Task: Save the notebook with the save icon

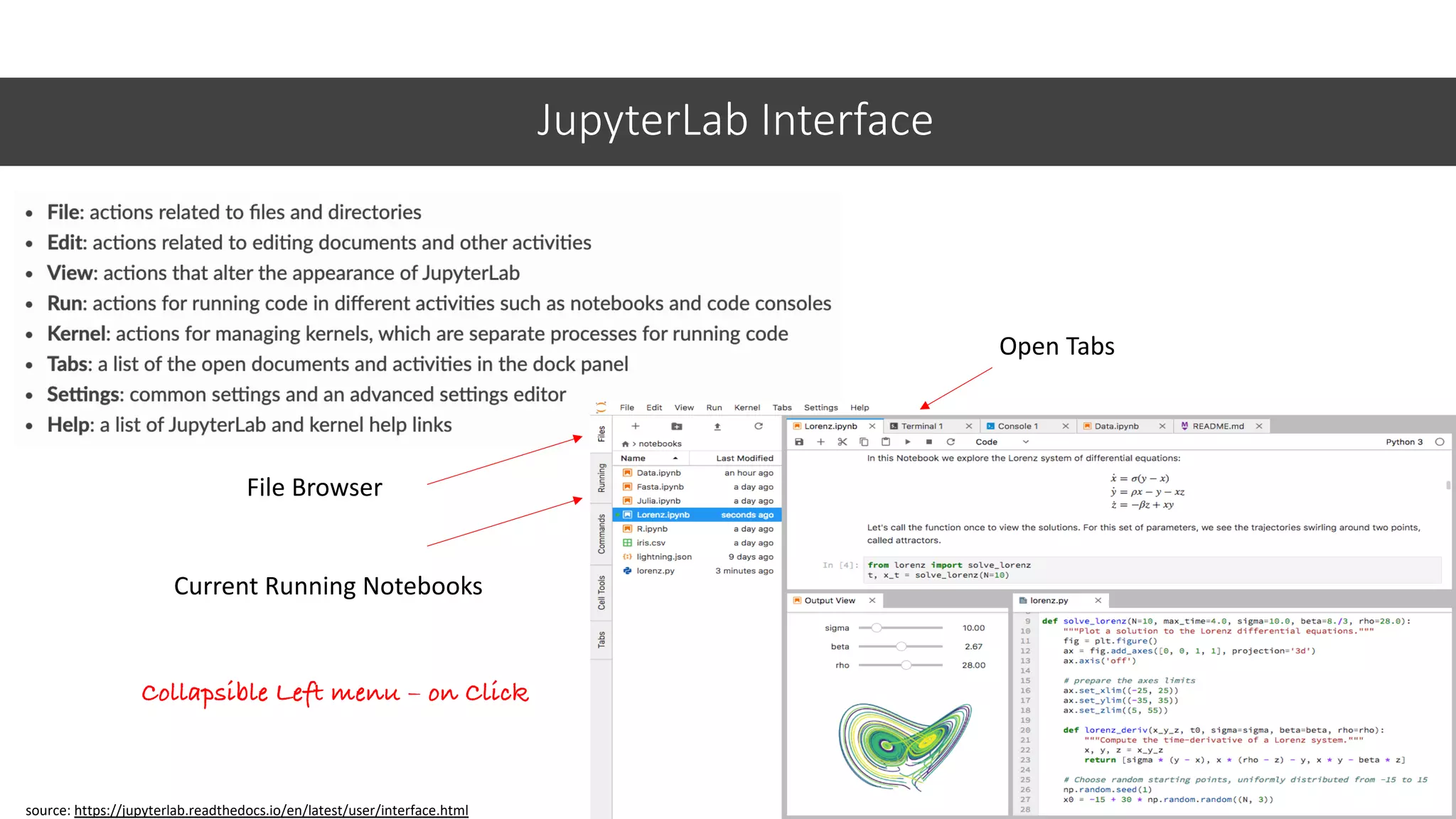Action: click(799, 441)
